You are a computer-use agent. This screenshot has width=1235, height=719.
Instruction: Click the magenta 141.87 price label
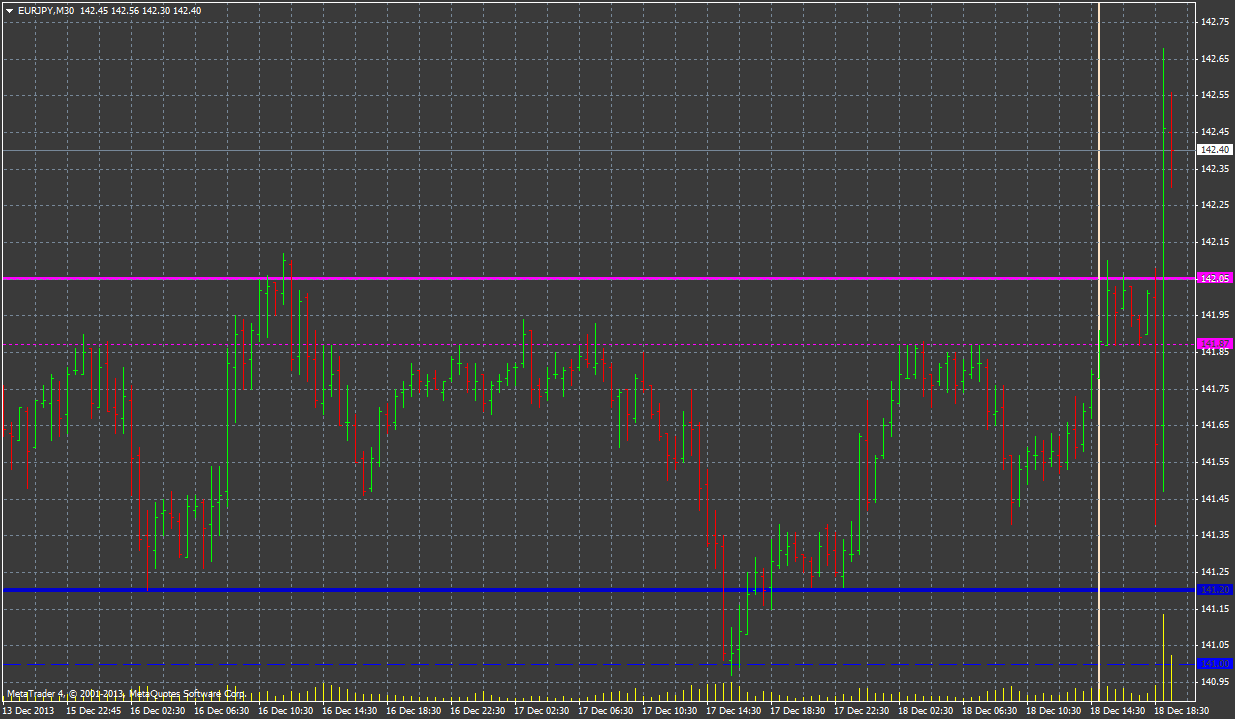click(x=1215, y=343)
